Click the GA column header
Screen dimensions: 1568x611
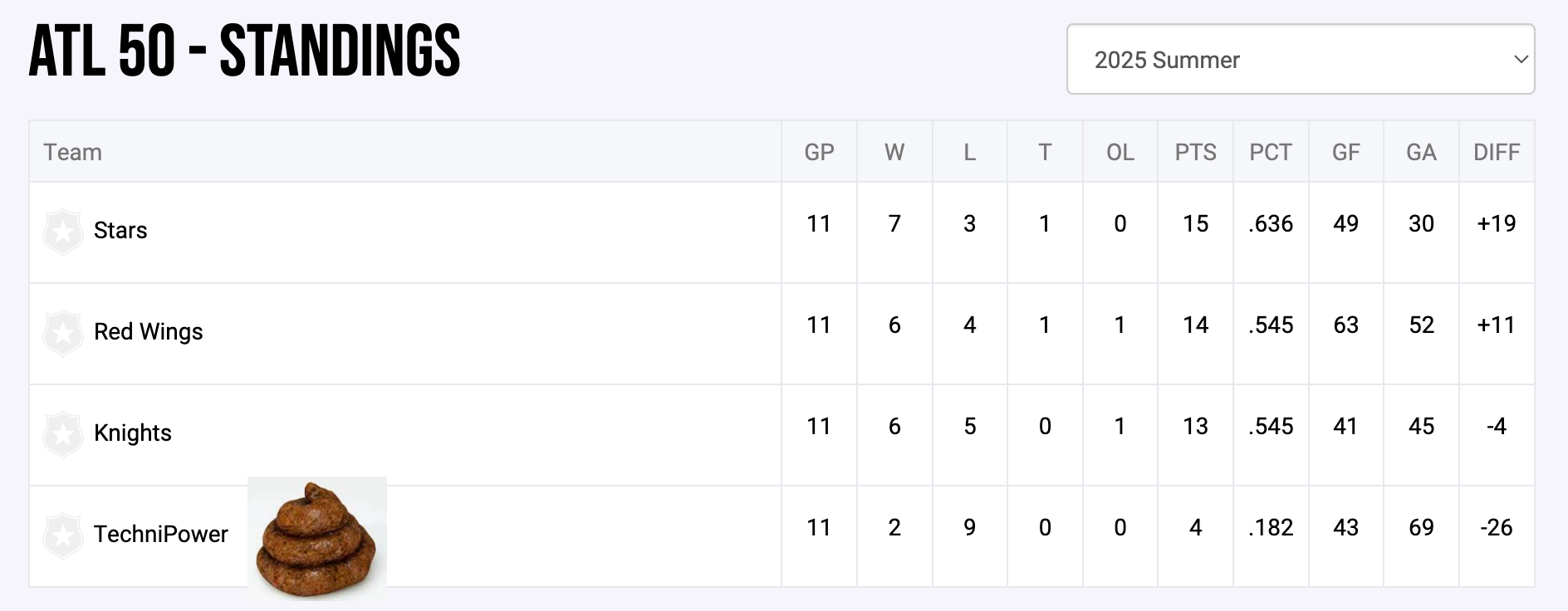pyautogui.click(x=1421, y=153)
